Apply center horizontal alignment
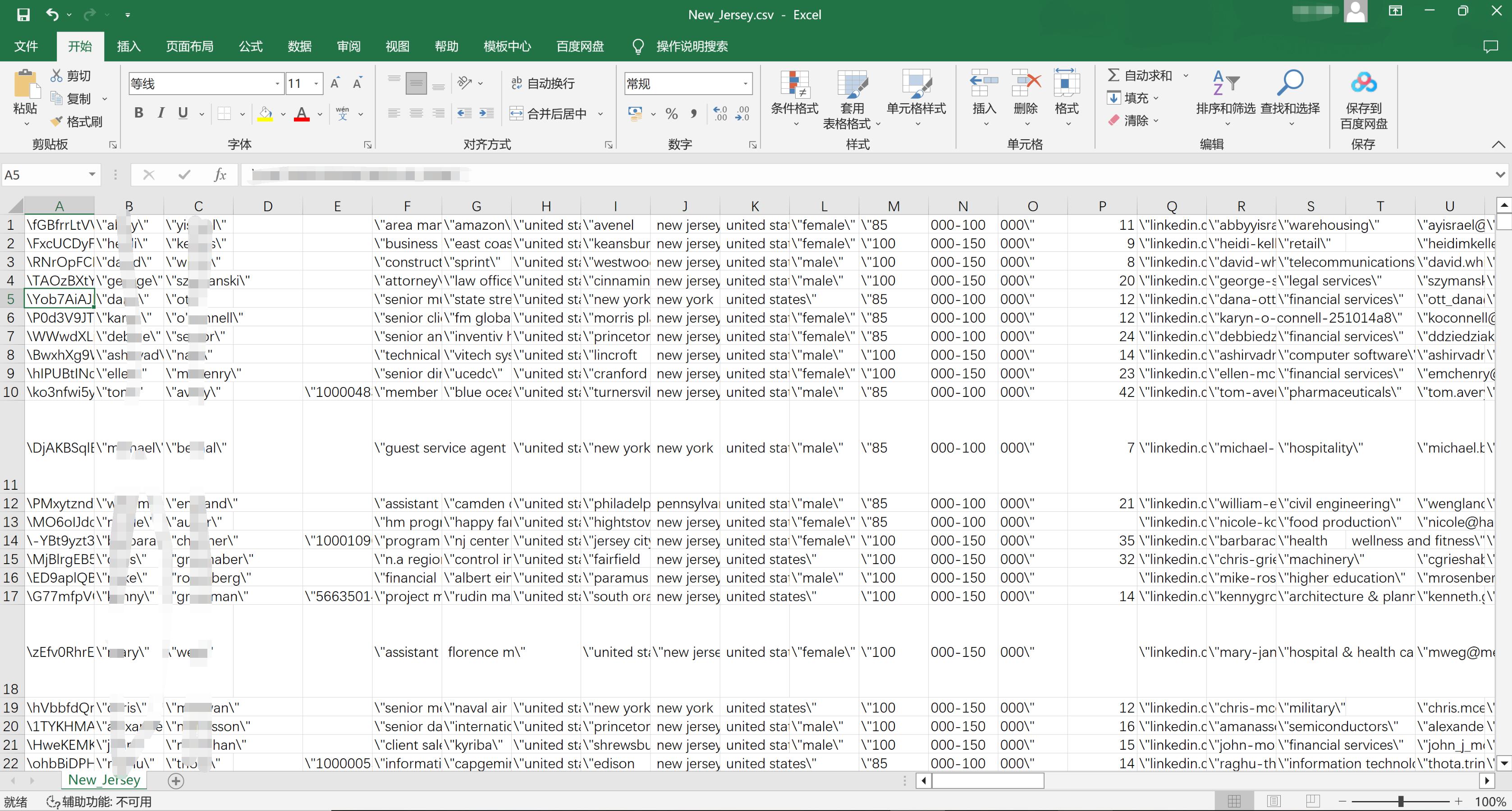Viewport: 1512px width, 811px height. coord(416,113)
